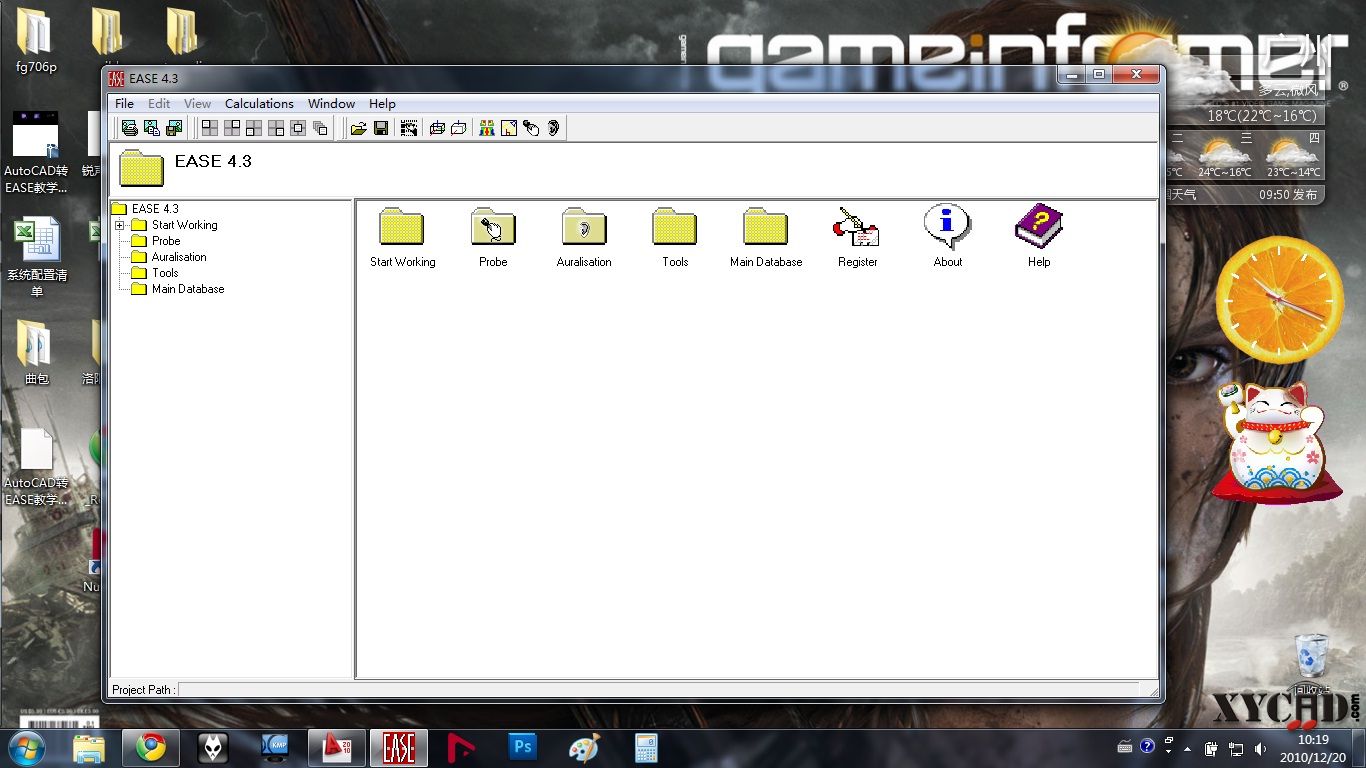The height and width of the screenshot is (768, 1366).
Task: Open the Help menu
Action: [382, 103]
